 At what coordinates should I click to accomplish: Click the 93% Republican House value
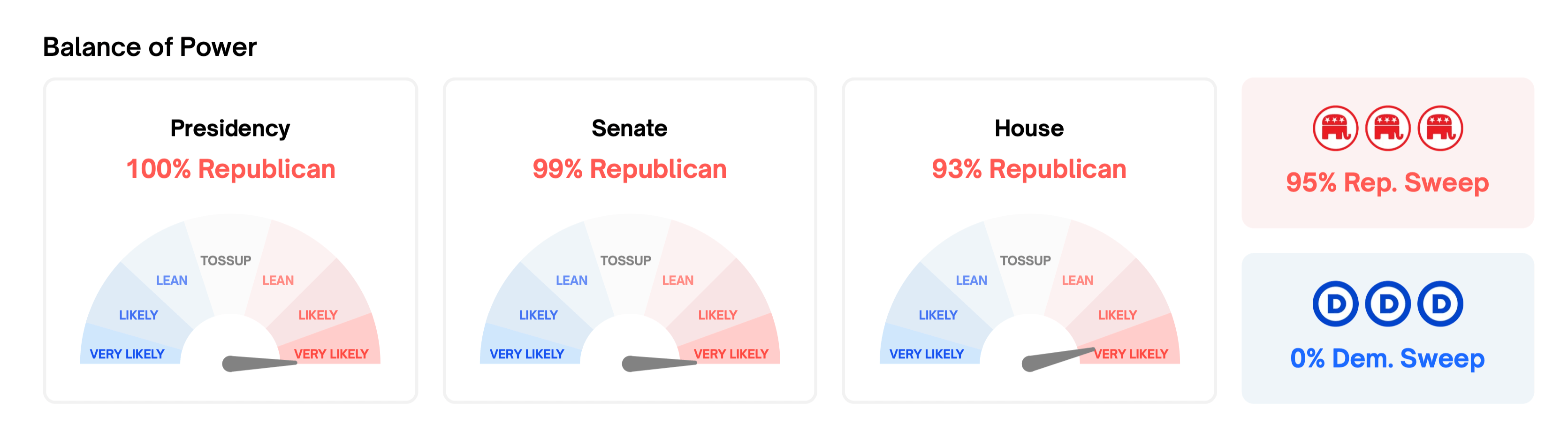(x=1029, y=169)
